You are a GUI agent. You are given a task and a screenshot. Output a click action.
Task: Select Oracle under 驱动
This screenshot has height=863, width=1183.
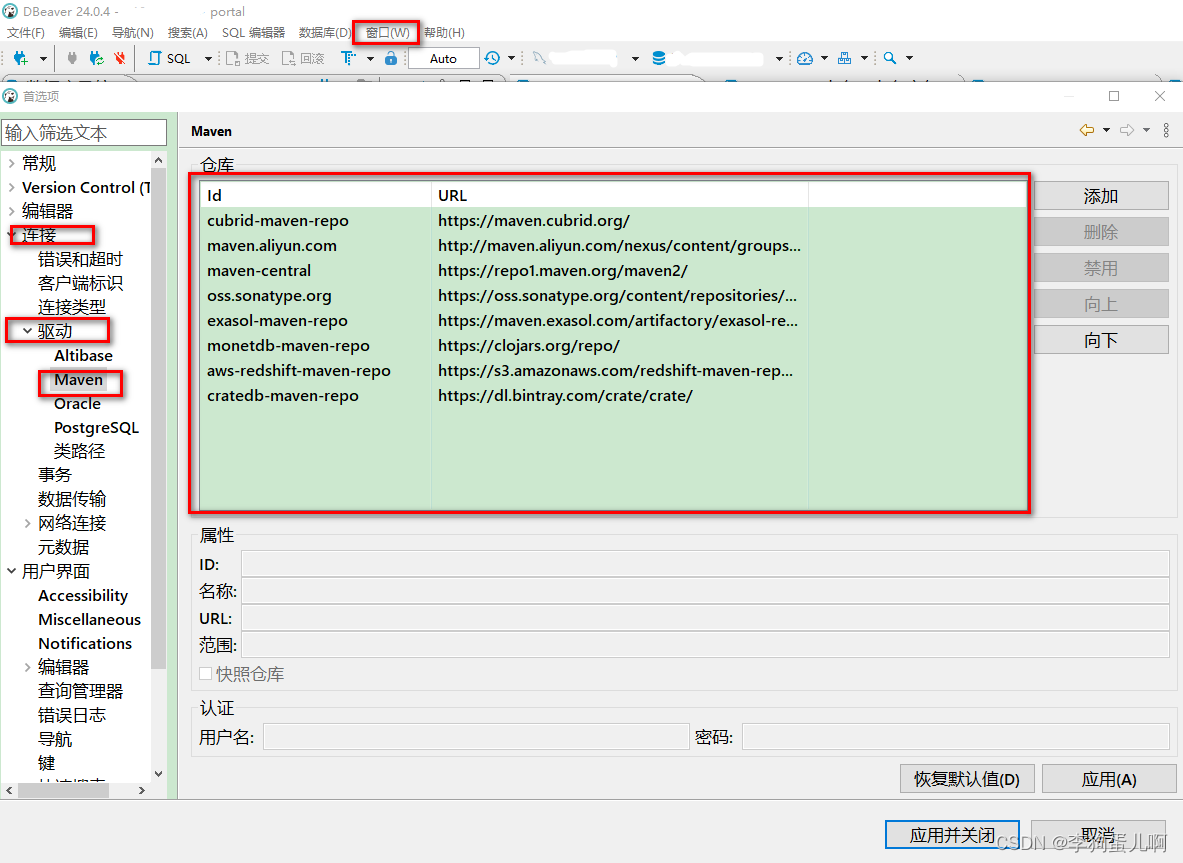coord(77,404)
